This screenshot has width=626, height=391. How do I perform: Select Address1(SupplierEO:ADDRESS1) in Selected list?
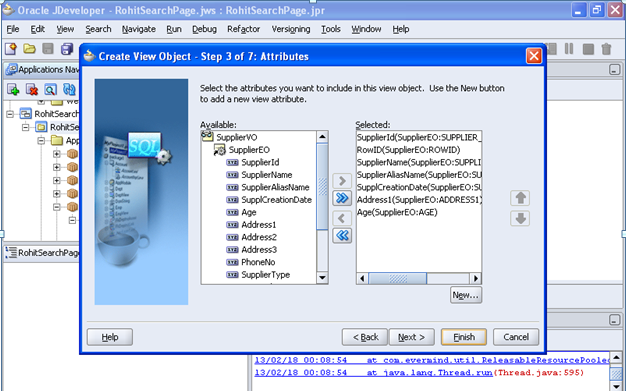[x=419, y=200]
